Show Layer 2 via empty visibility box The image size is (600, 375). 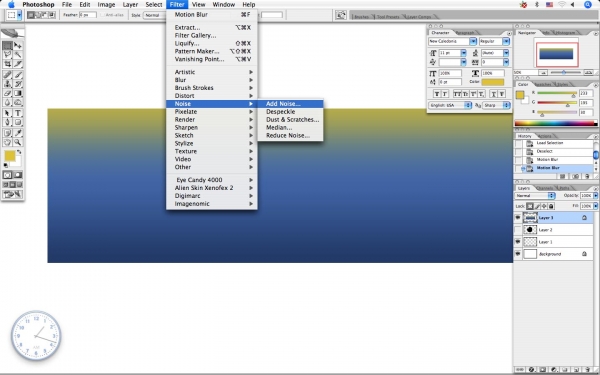(x=518, y=230)
